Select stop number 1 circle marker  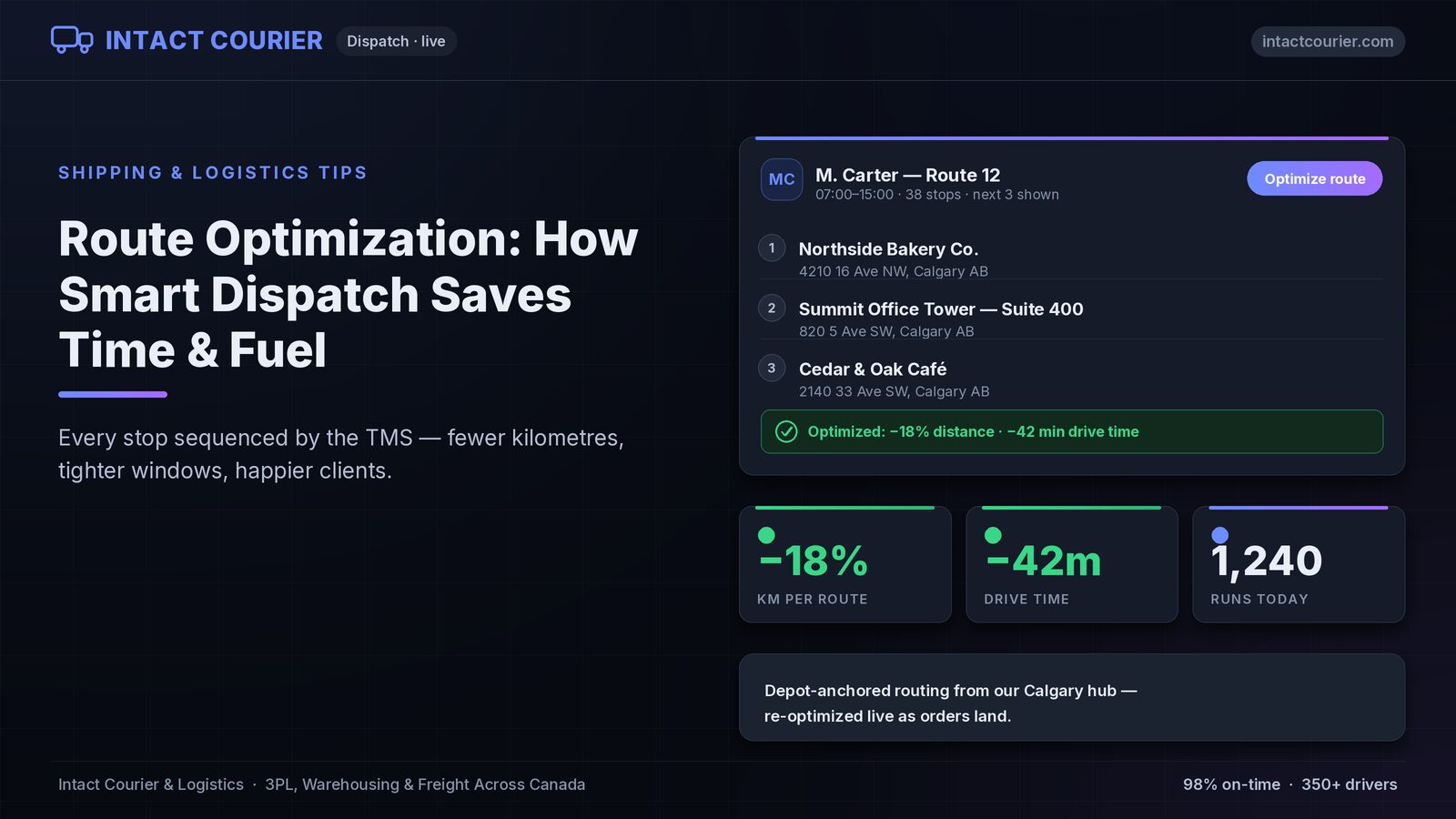click(772, 248)
